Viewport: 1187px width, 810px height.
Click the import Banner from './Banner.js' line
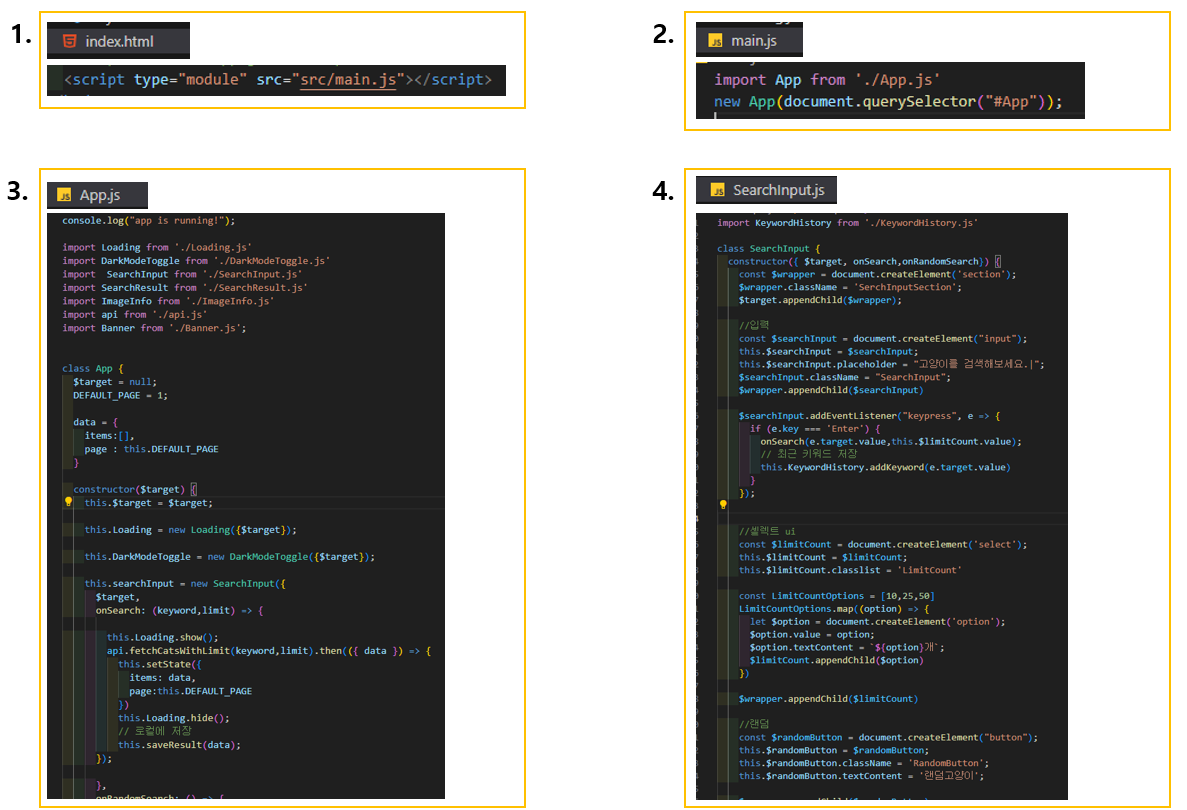click(154, 329)
